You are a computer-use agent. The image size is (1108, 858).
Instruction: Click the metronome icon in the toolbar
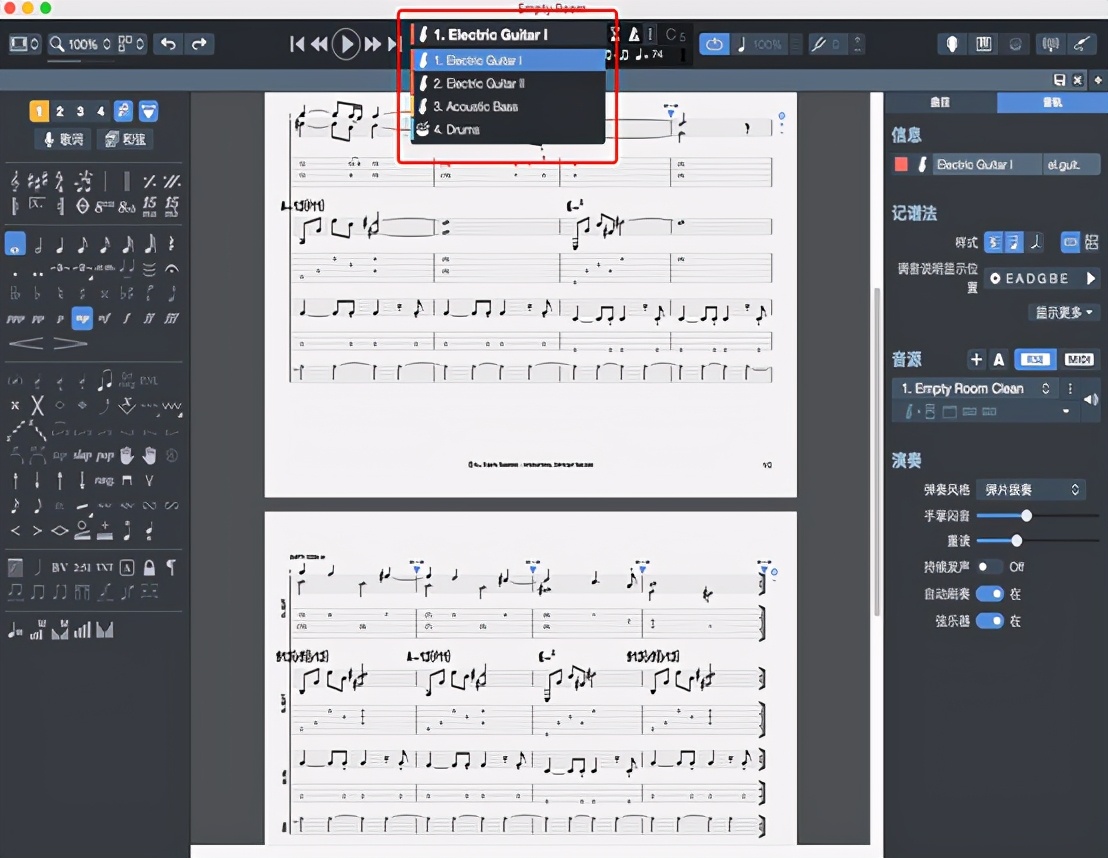tap(634, 35)
